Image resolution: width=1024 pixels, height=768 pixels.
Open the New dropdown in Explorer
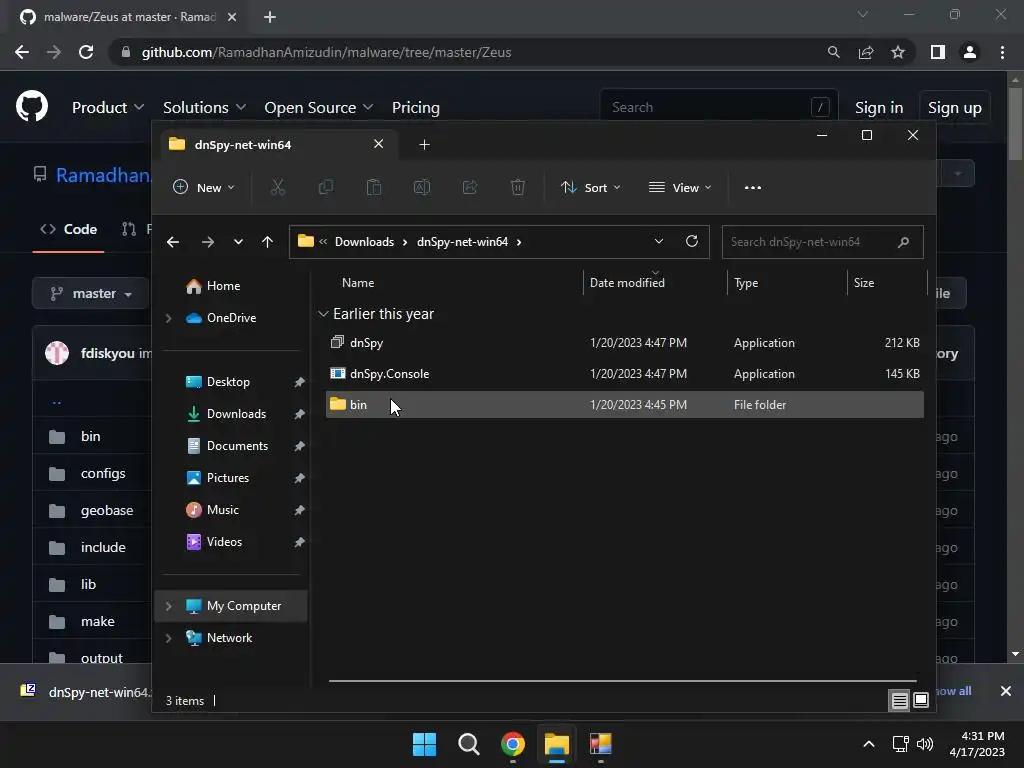204,187
